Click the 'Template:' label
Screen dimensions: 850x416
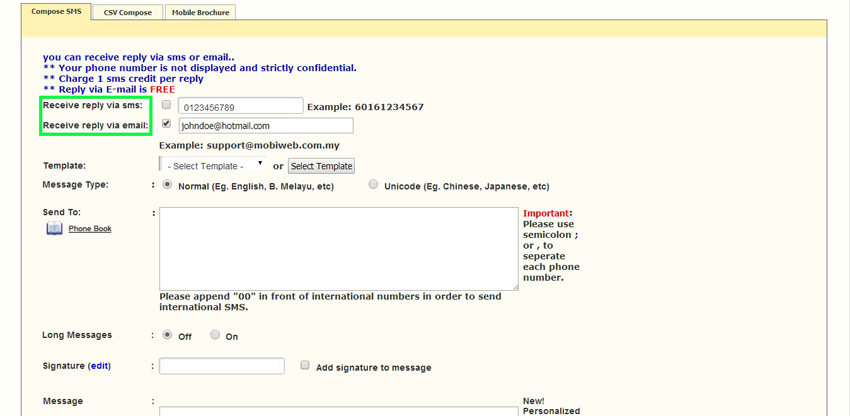click(64, 166)
